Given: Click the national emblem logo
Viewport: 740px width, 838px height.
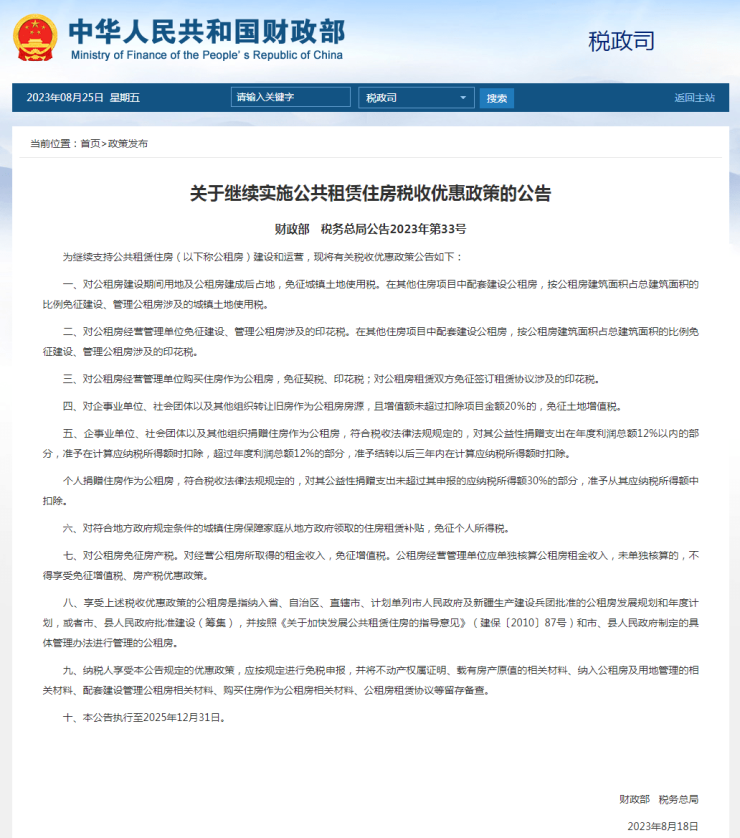Looking at the screenshot, I should (35, 37).
